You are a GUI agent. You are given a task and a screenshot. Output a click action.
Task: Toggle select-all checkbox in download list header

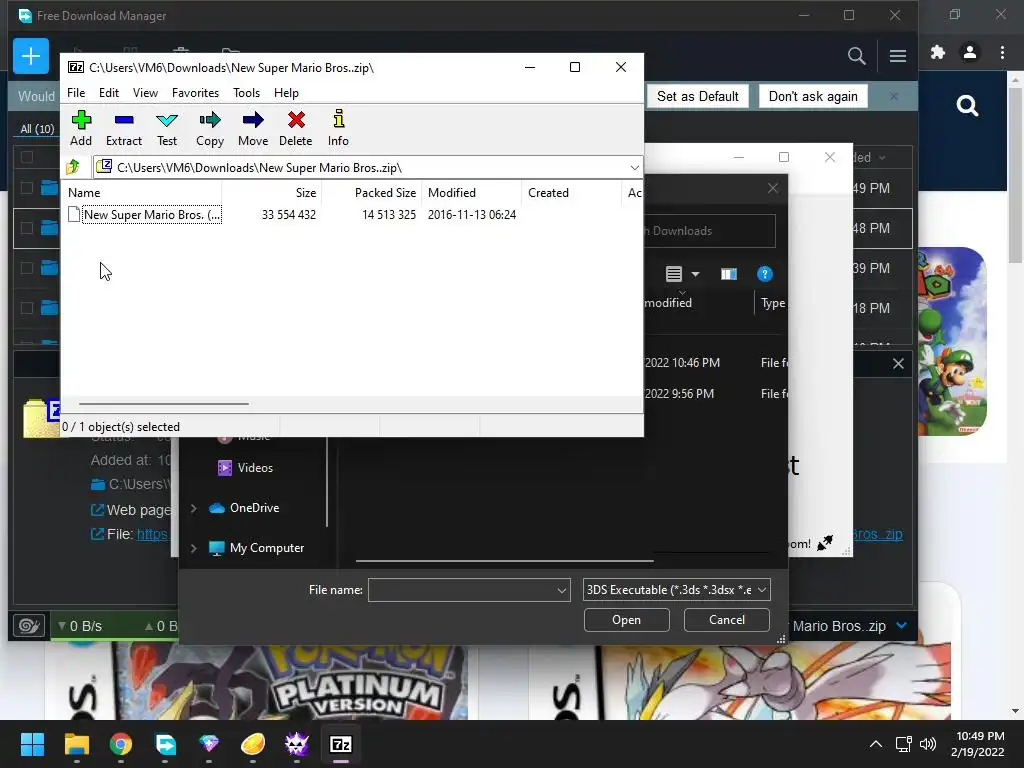coord(27,157)
